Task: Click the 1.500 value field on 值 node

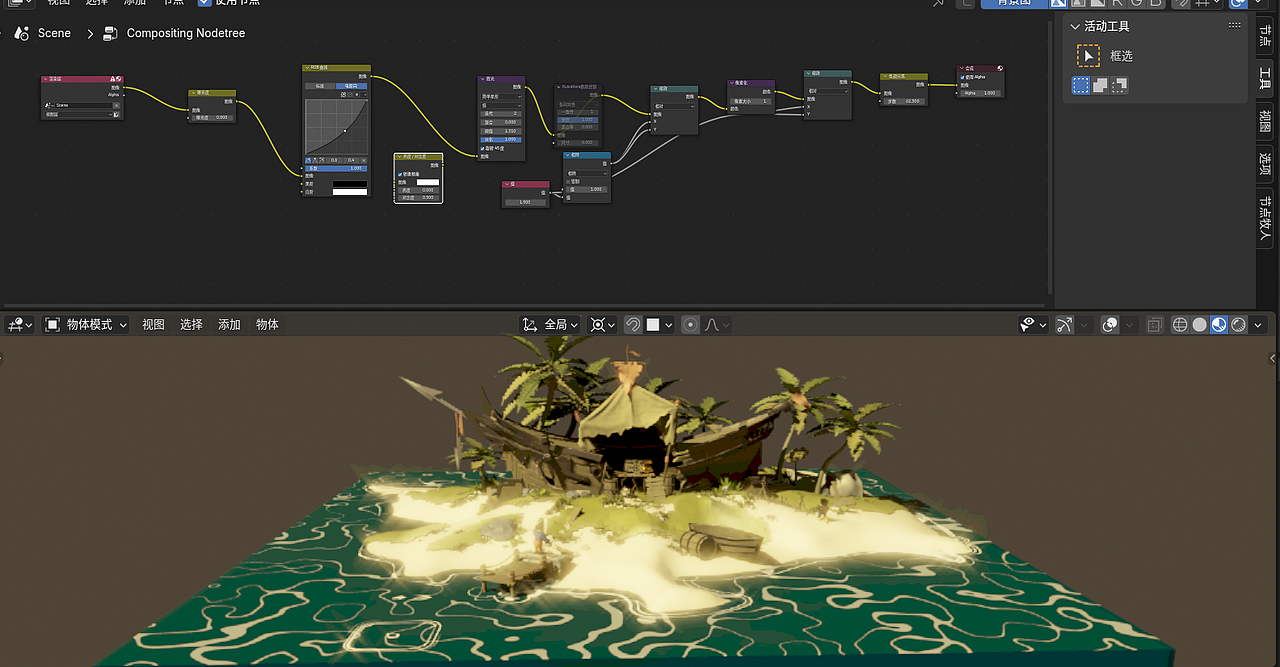Action: click(525, 202)
